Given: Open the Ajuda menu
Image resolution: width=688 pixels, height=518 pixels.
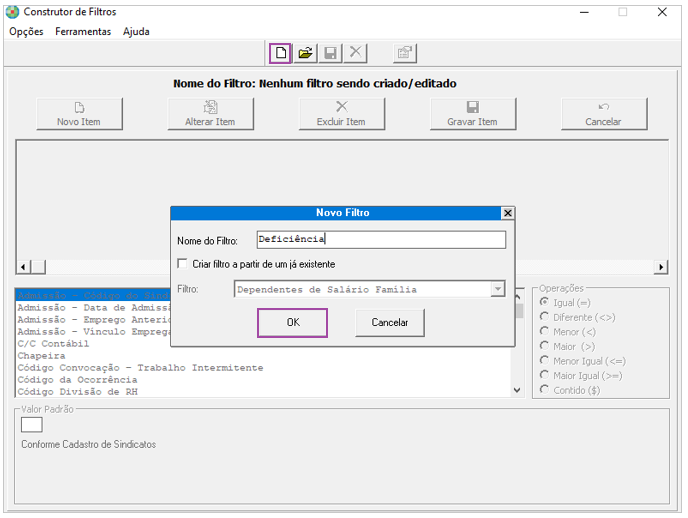Looking at the screenshot, I should pyautogui.click(x=136, y=32).
